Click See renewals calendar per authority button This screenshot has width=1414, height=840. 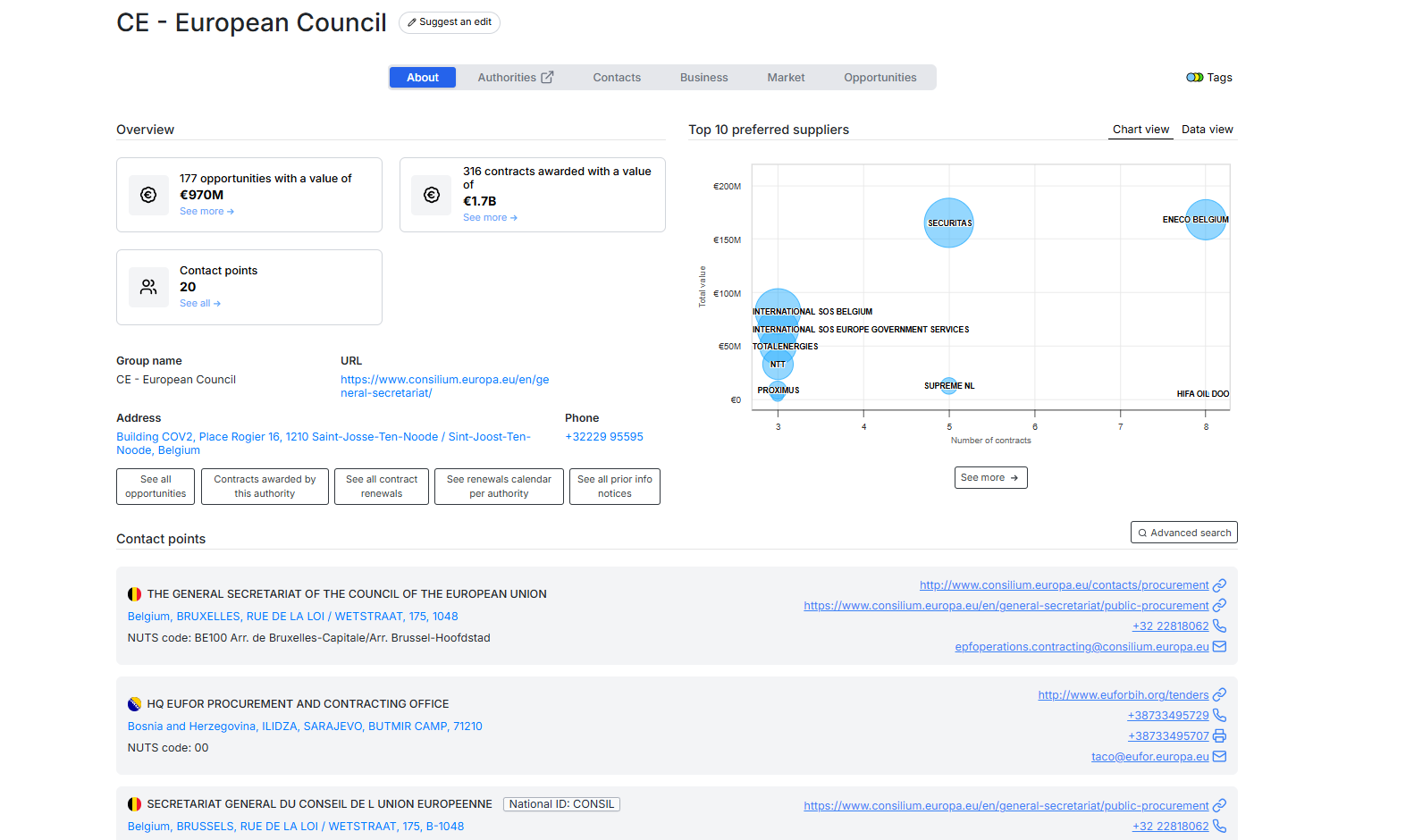click(x=499, y=486)
